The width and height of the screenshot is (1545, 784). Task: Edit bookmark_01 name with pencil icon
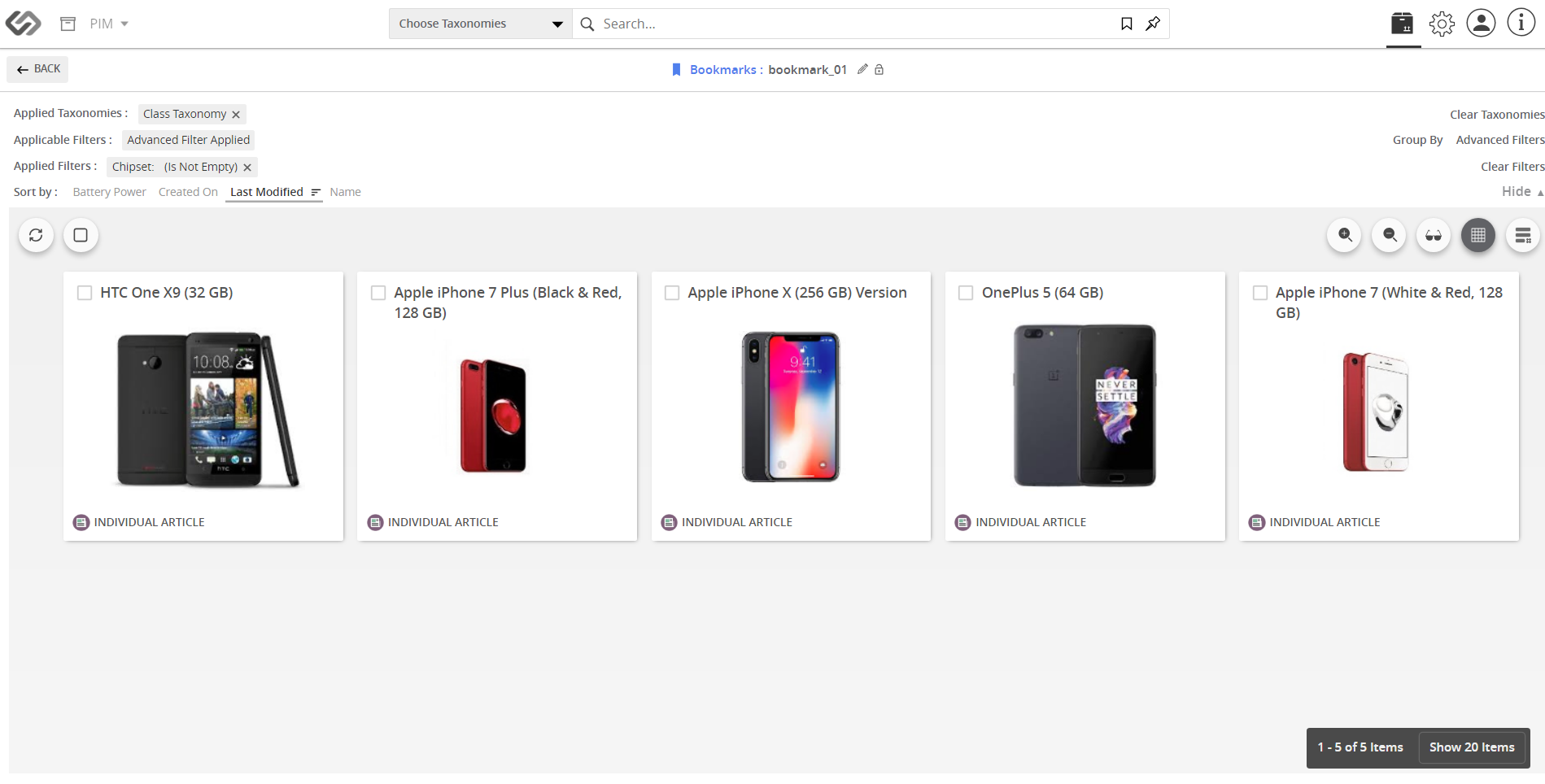[x=862, y=69]
